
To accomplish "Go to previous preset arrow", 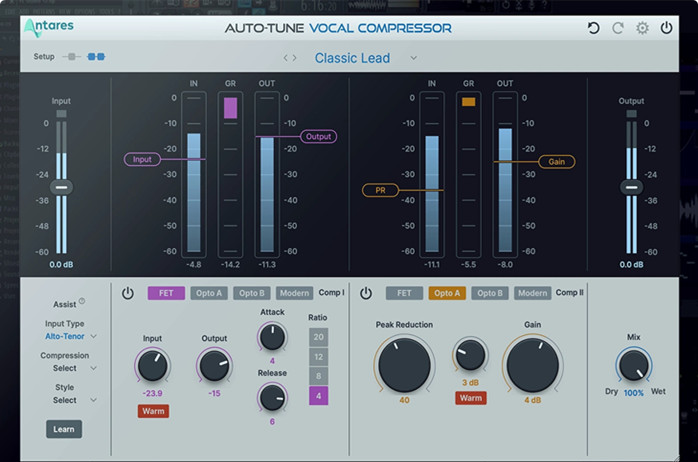I will [x=285, y=58].
